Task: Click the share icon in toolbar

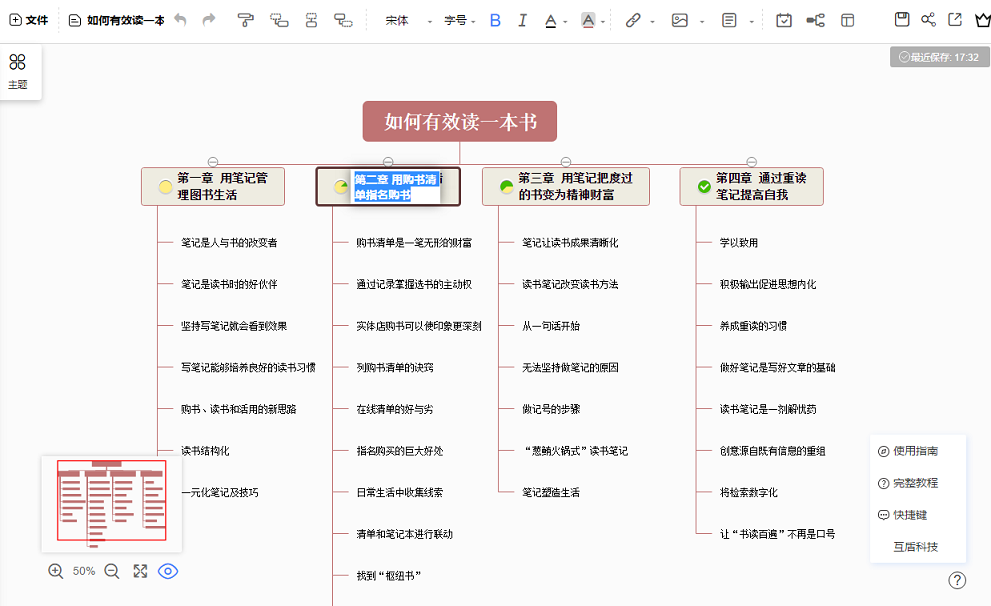Action: pyautogui.click(x=929, y=20)
